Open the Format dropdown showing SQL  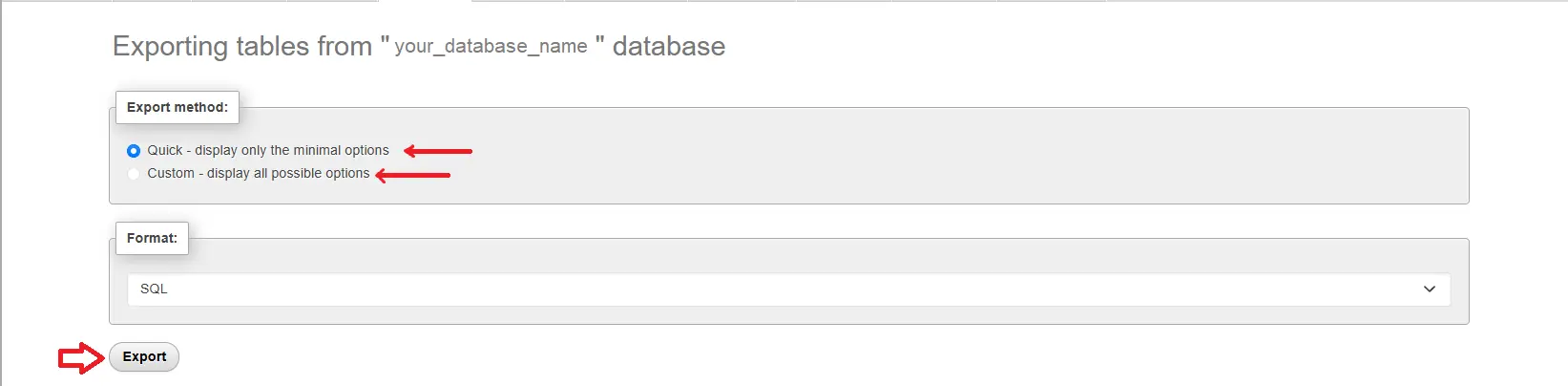788,289
